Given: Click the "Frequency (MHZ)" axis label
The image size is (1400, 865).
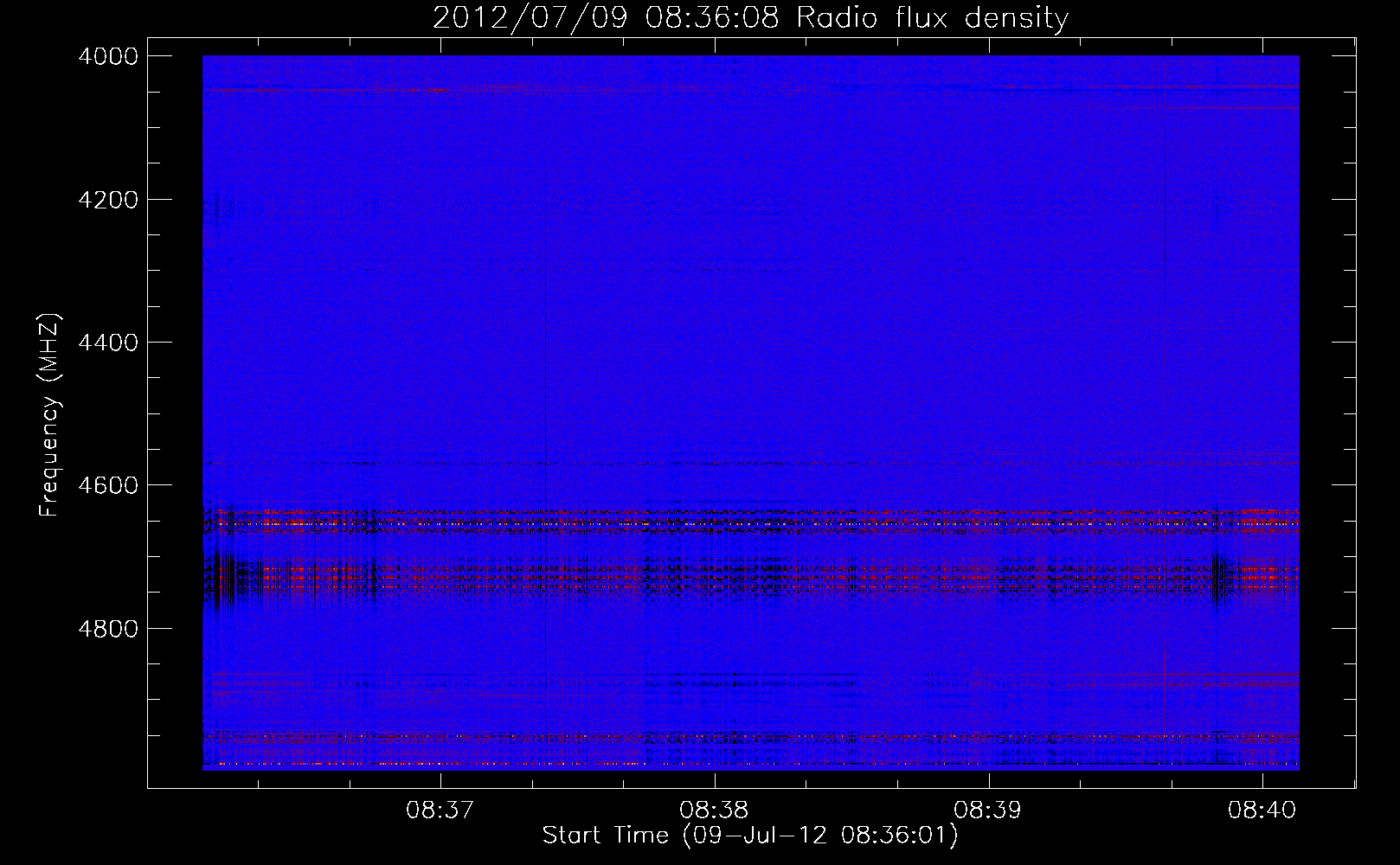Looking at the screenshot, I should click(x=50, y=415).
